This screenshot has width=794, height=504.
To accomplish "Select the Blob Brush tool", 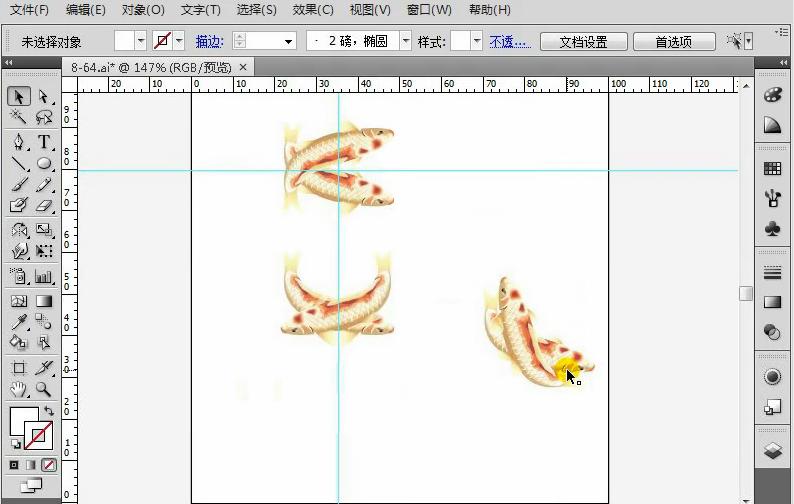I will click(19, 205).
